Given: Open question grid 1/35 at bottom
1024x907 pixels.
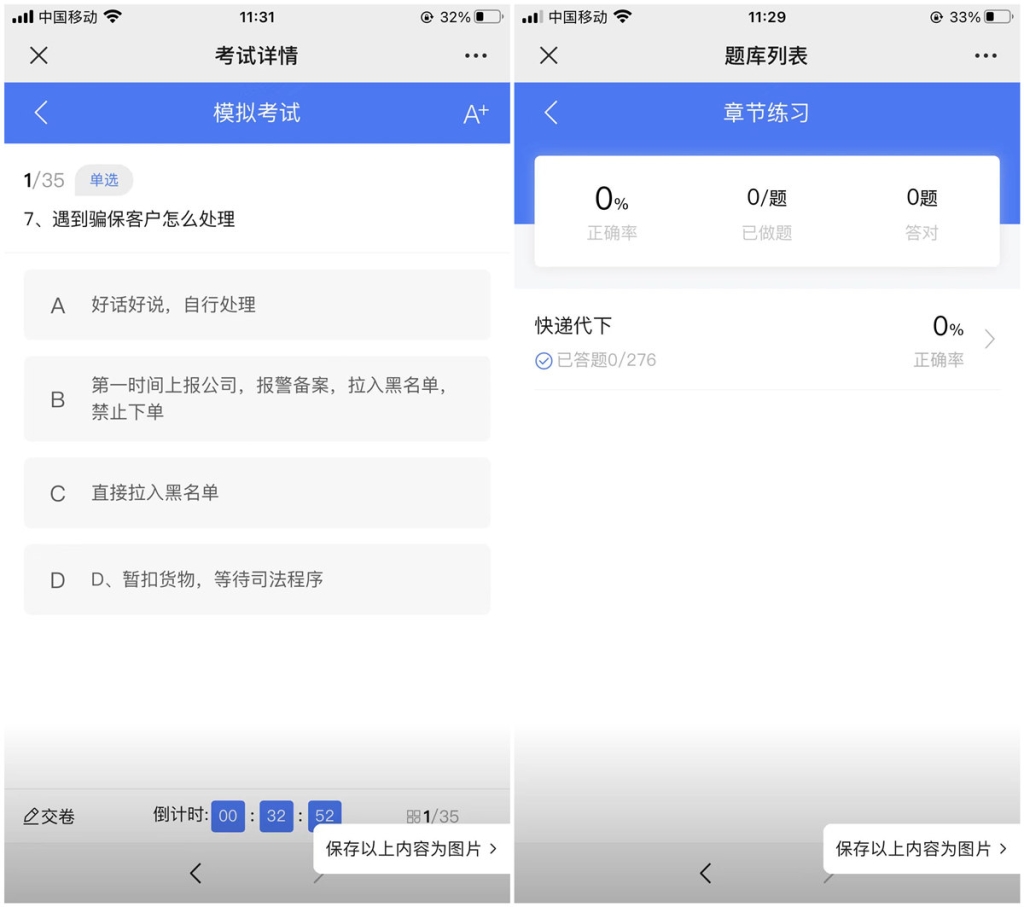Looking at the screenshot, I should (432, 816).
